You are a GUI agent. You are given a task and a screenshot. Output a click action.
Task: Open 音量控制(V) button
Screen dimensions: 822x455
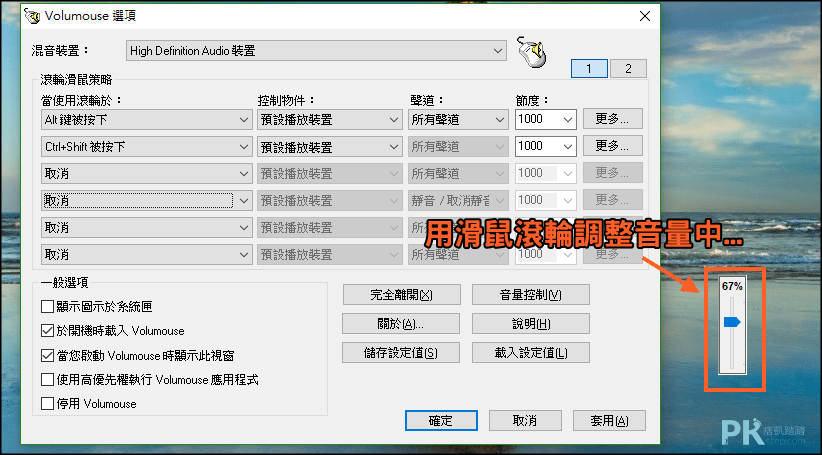tap(531, 295)
